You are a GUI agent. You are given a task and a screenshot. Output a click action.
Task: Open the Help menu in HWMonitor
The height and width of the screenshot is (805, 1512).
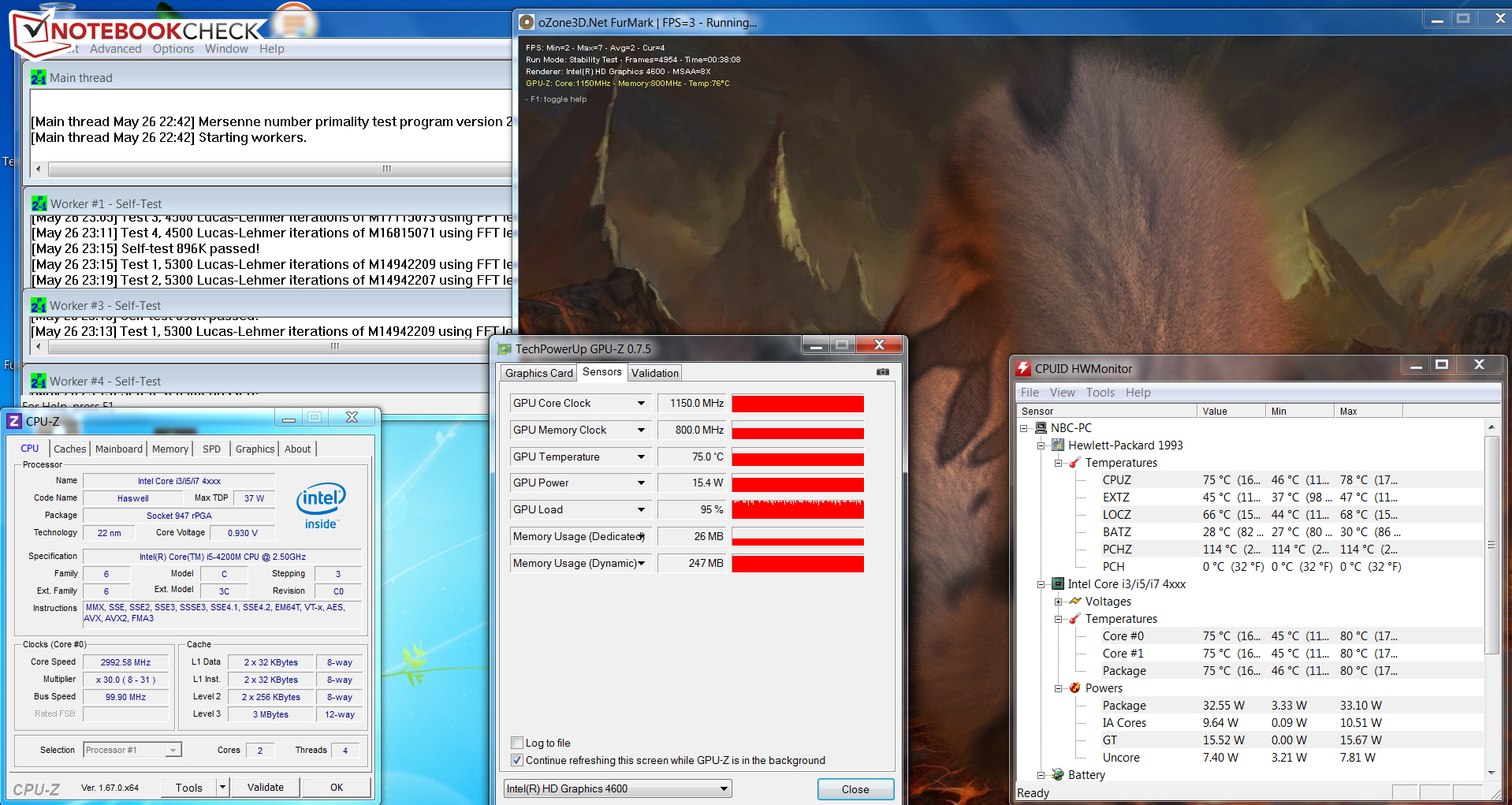(1138, 392)
